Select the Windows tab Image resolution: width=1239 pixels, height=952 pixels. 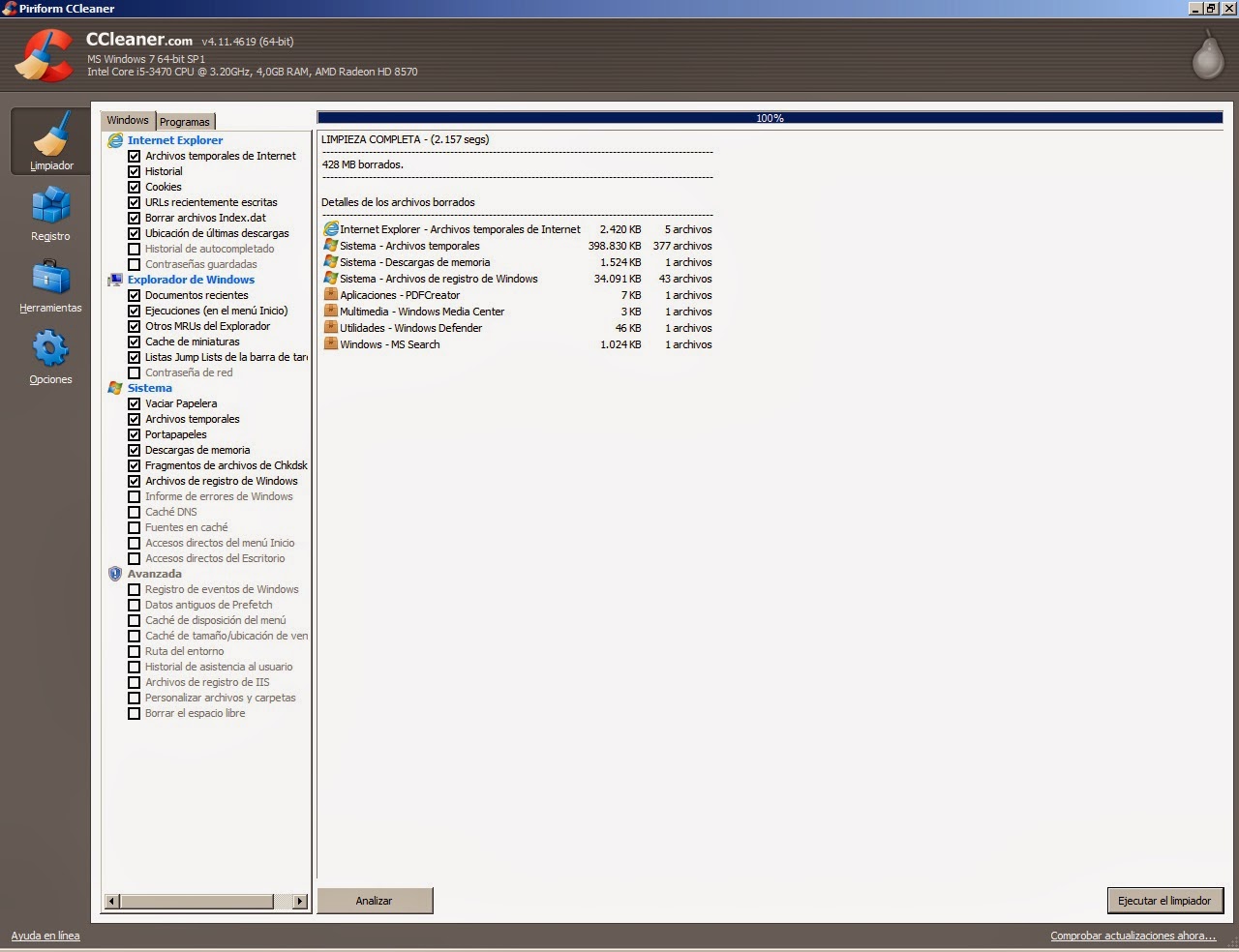click(128, 120)
